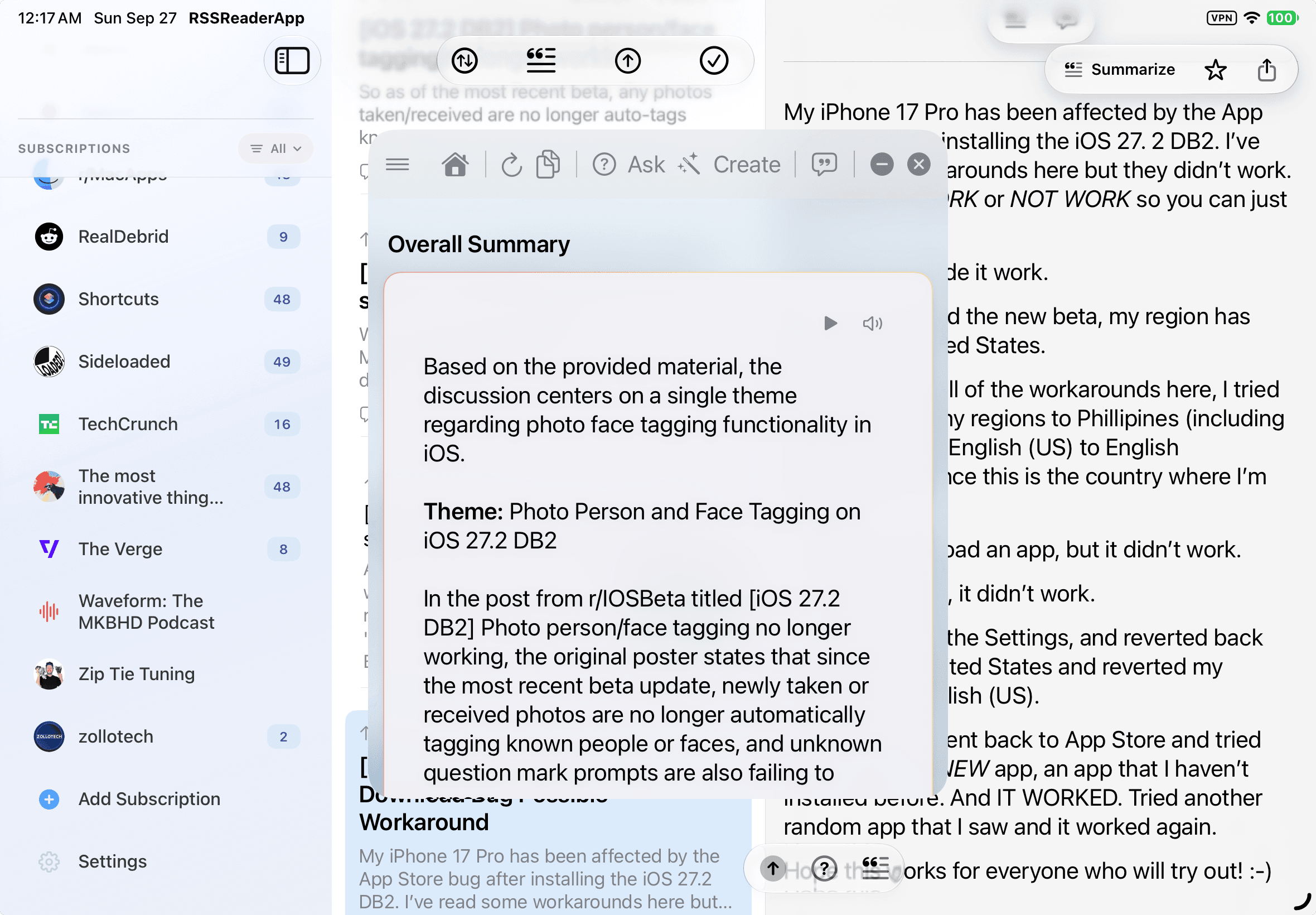Click the Waveform podcast icon
Image resolution: width=1316 pixels, height=915 pixels.
tap(49, 611)
